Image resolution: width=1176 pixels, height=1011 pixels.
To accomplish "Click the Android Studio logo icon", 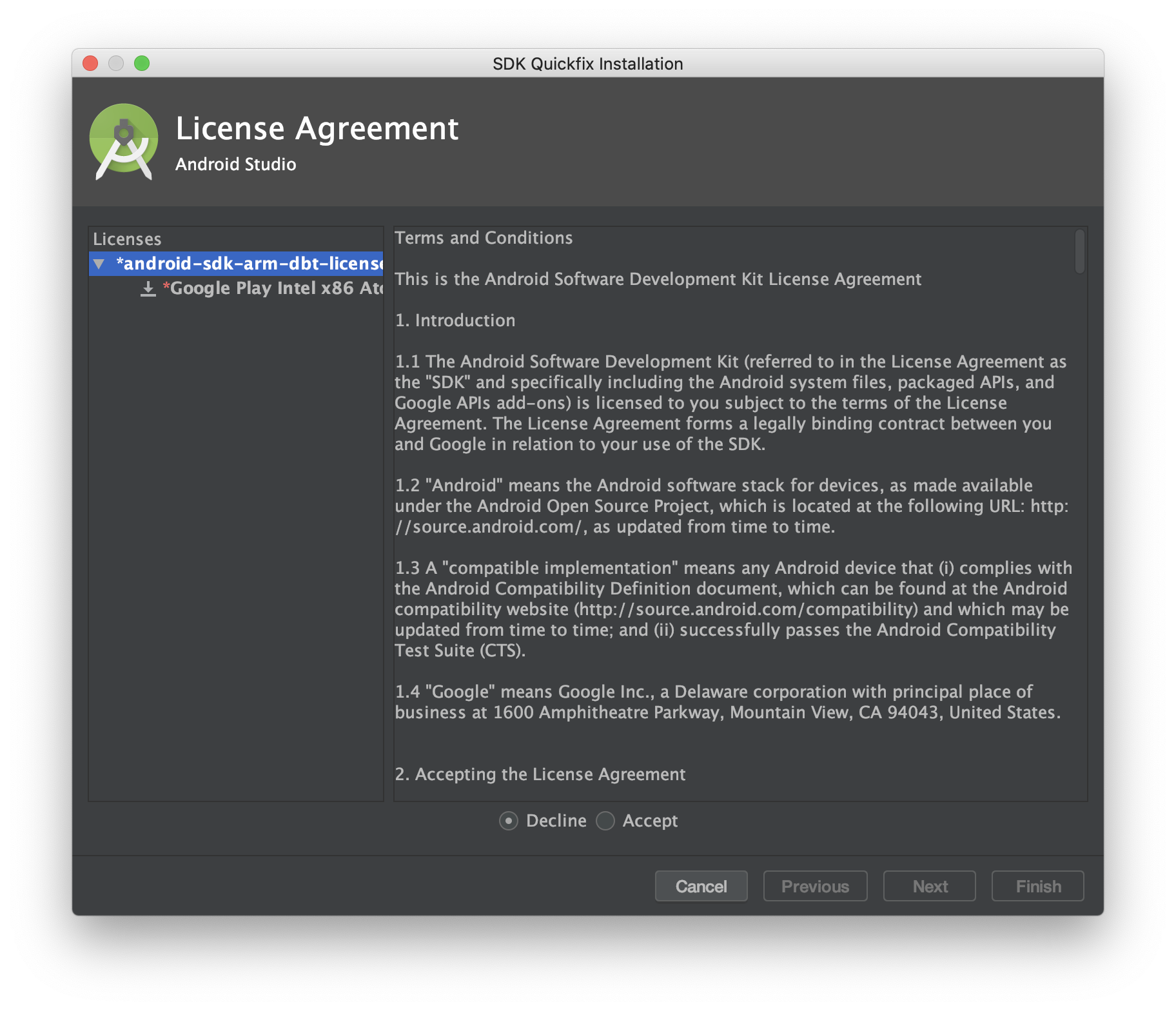I will point(124,141).
